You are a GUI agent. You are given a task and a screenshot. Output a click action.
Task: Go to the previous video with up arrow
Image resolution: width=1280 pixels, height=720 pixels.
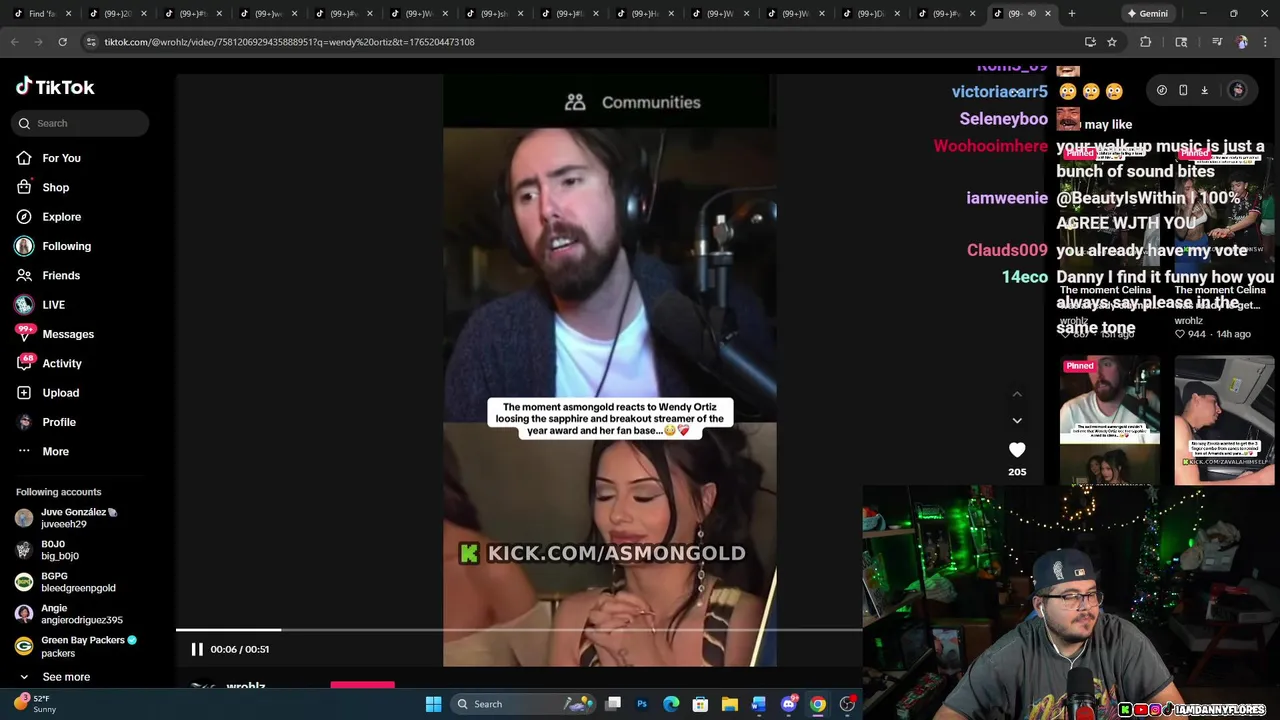(1017, 394)
